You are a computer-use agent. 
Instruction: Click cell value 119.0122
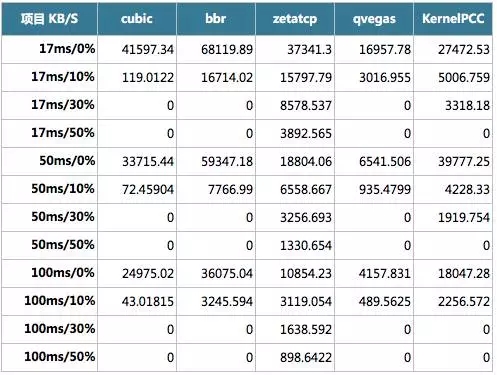[x=148, y=78]
